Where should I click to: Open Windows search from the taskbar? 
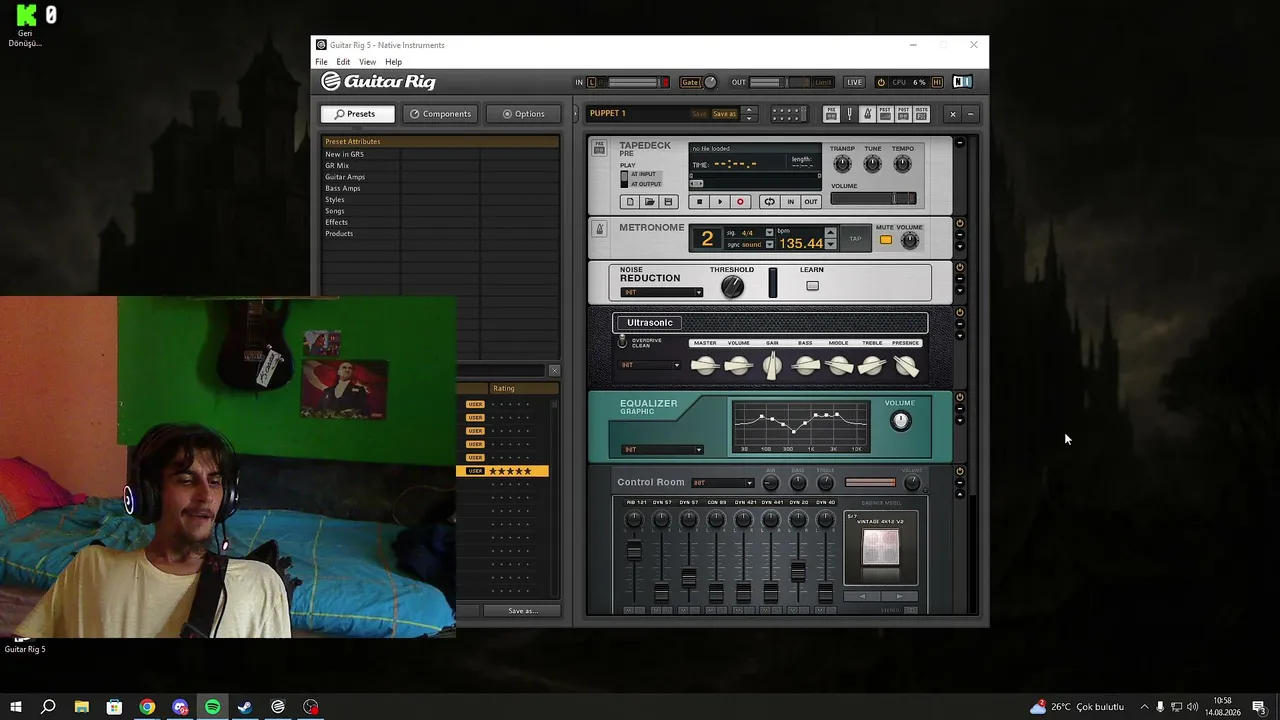click(x=48, y=707)
